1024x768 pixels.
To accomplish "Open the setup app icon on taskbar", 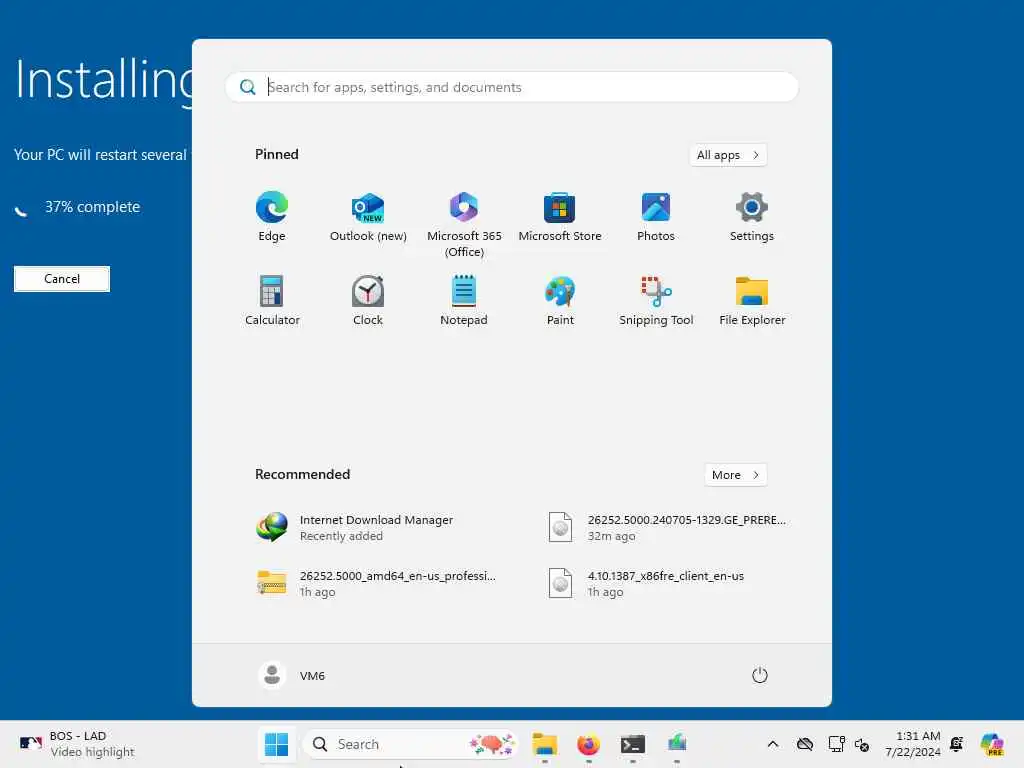I will coord(677,744).
